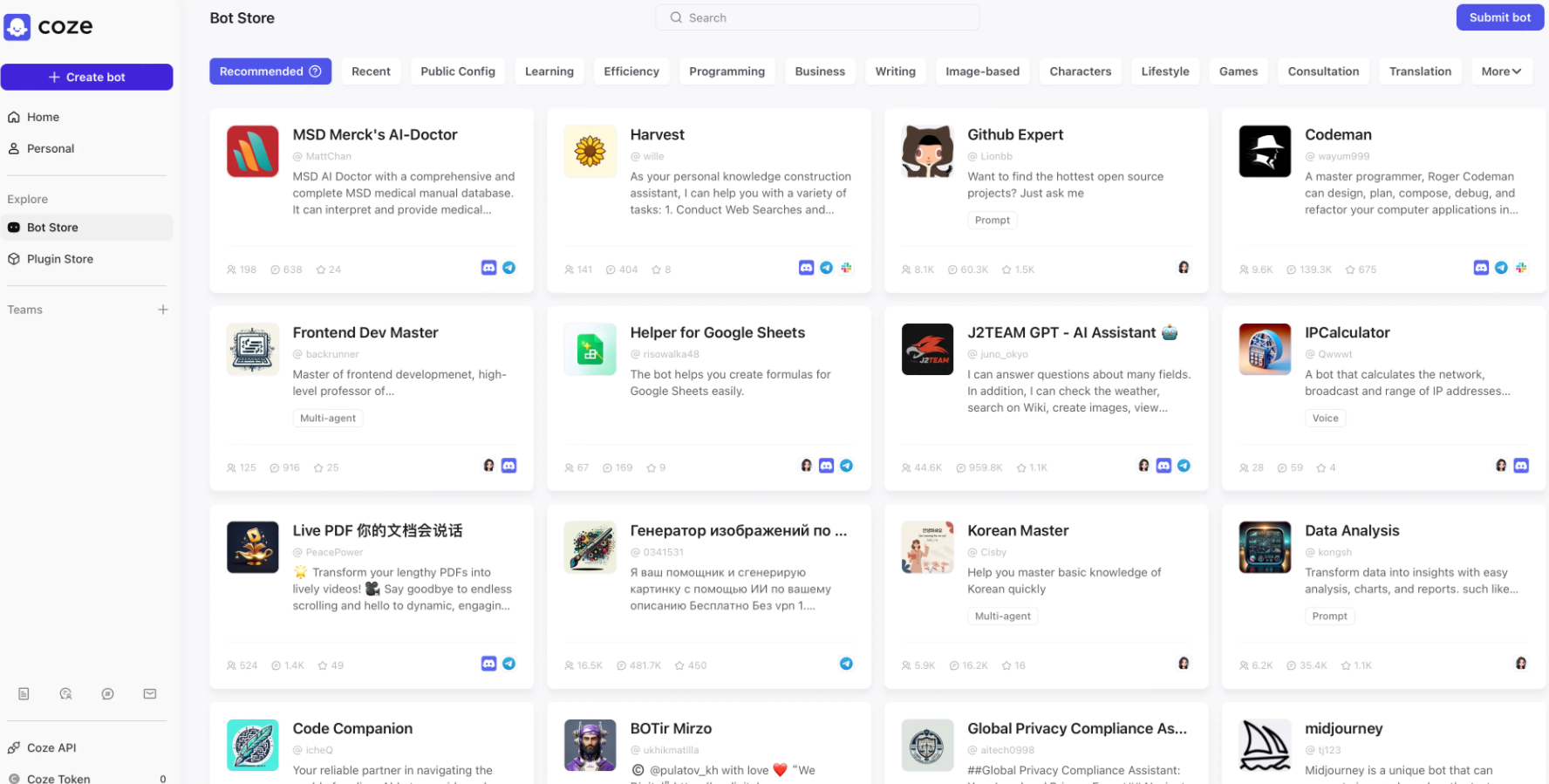
Task: Click the Lifestyle category tab
Action: 1164,72
